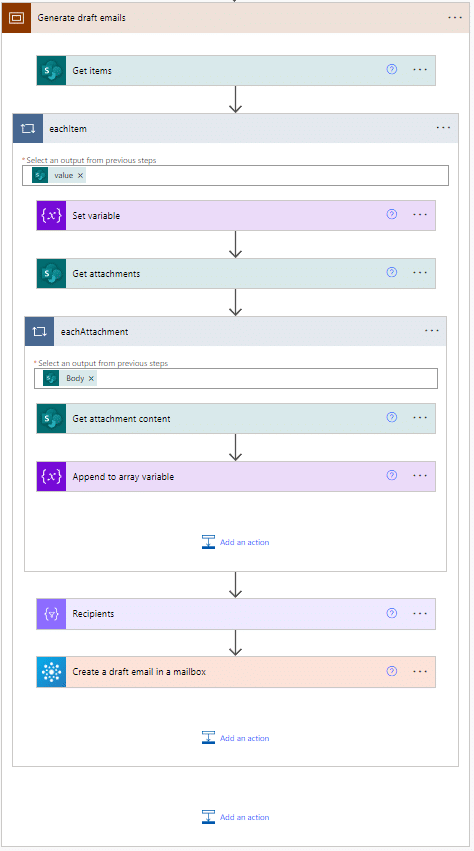Expand the Create a draft email action
474x851 pixels.
(x=236, y=672)
